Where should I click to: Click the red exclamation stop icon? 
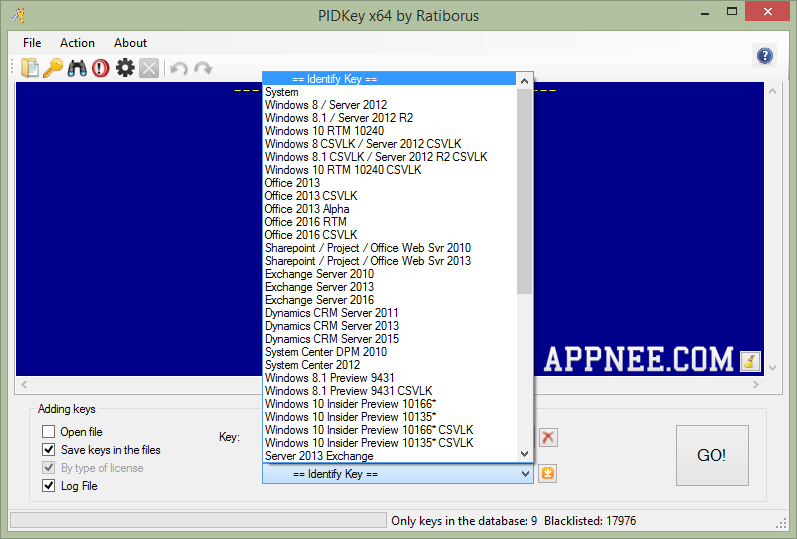(x=101, y=68)
